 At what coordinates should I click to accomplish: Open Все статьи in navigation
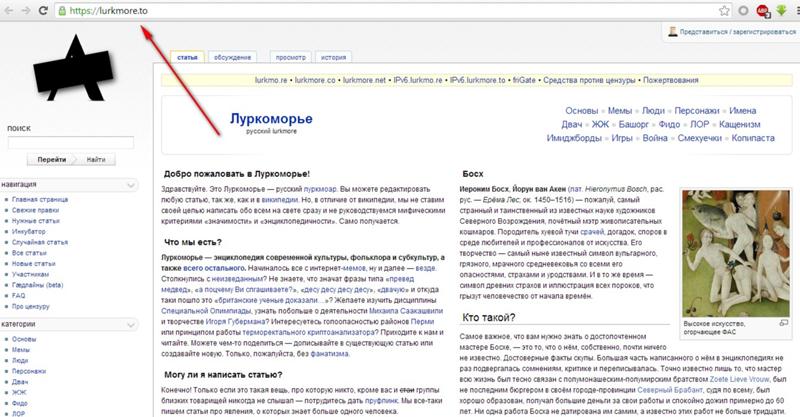[29, 253]
